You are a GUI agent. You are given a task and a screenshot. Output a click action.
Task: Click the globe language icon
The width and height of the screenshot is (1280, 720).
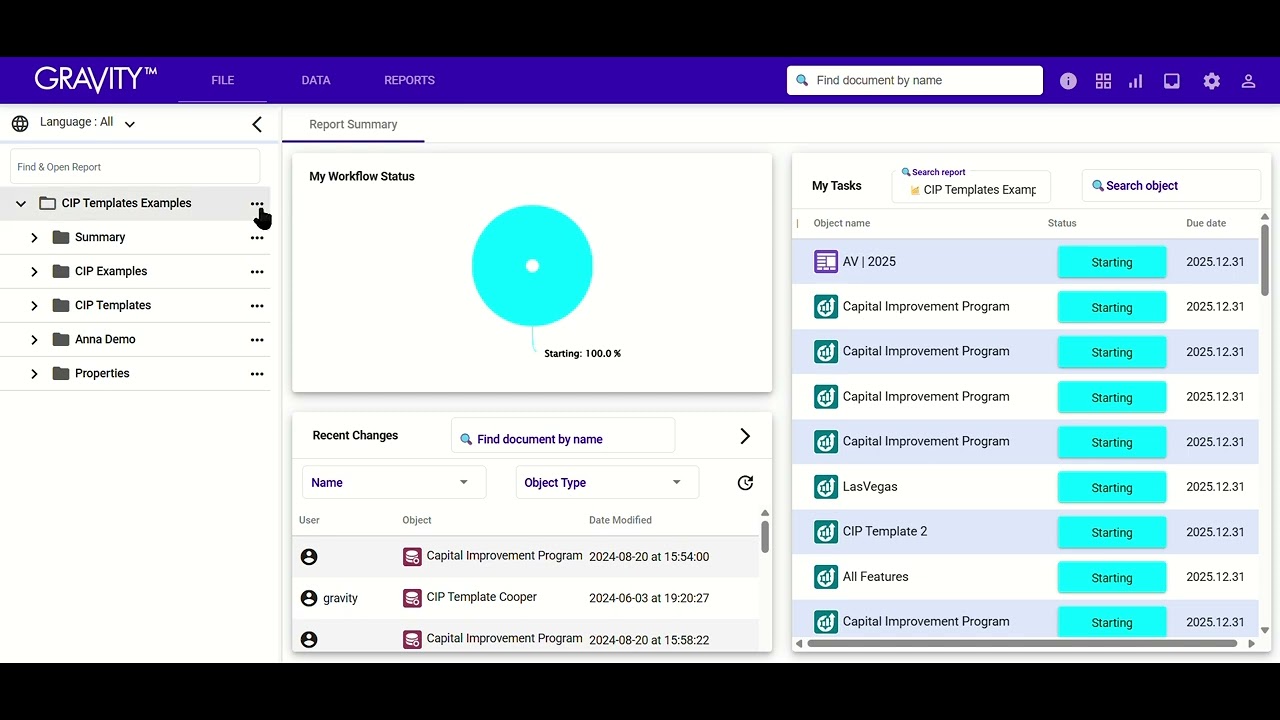pos(20,123)
